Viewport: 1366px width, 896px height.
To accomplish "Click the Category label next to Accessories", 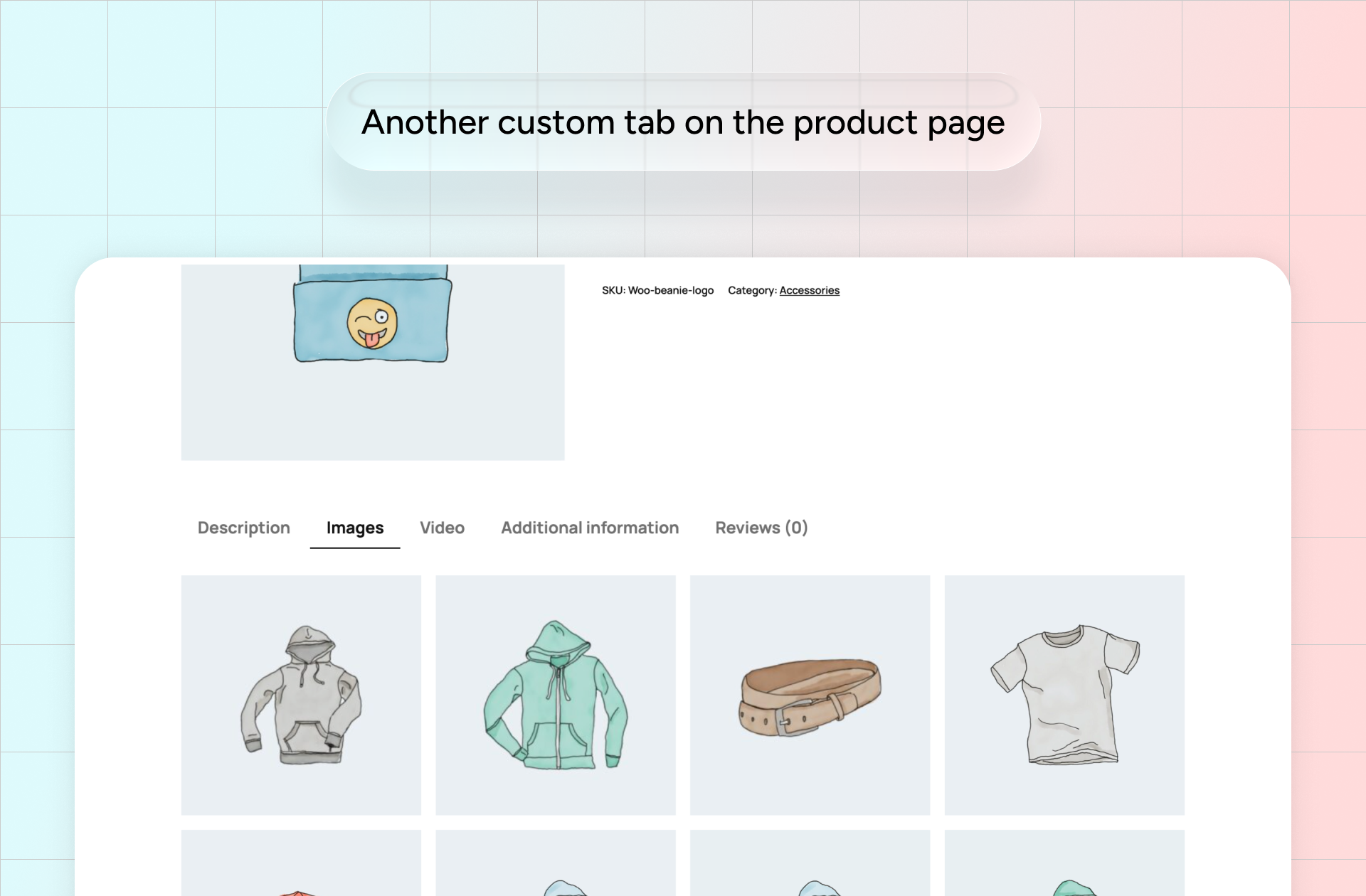I will pyautogui.click(x=752, y=290).
